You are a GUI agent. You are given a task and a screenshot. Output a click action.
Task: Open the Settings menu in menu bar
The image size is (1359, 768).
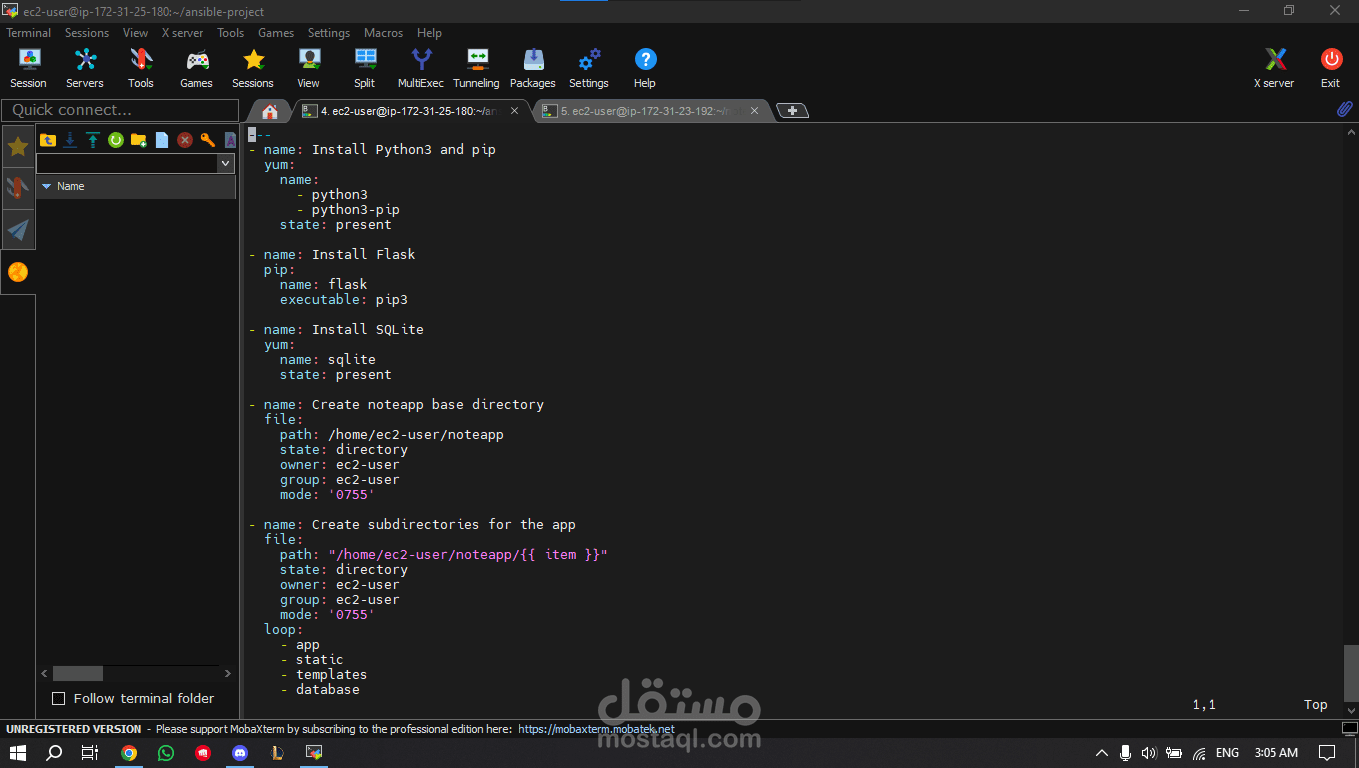(329, 33)
